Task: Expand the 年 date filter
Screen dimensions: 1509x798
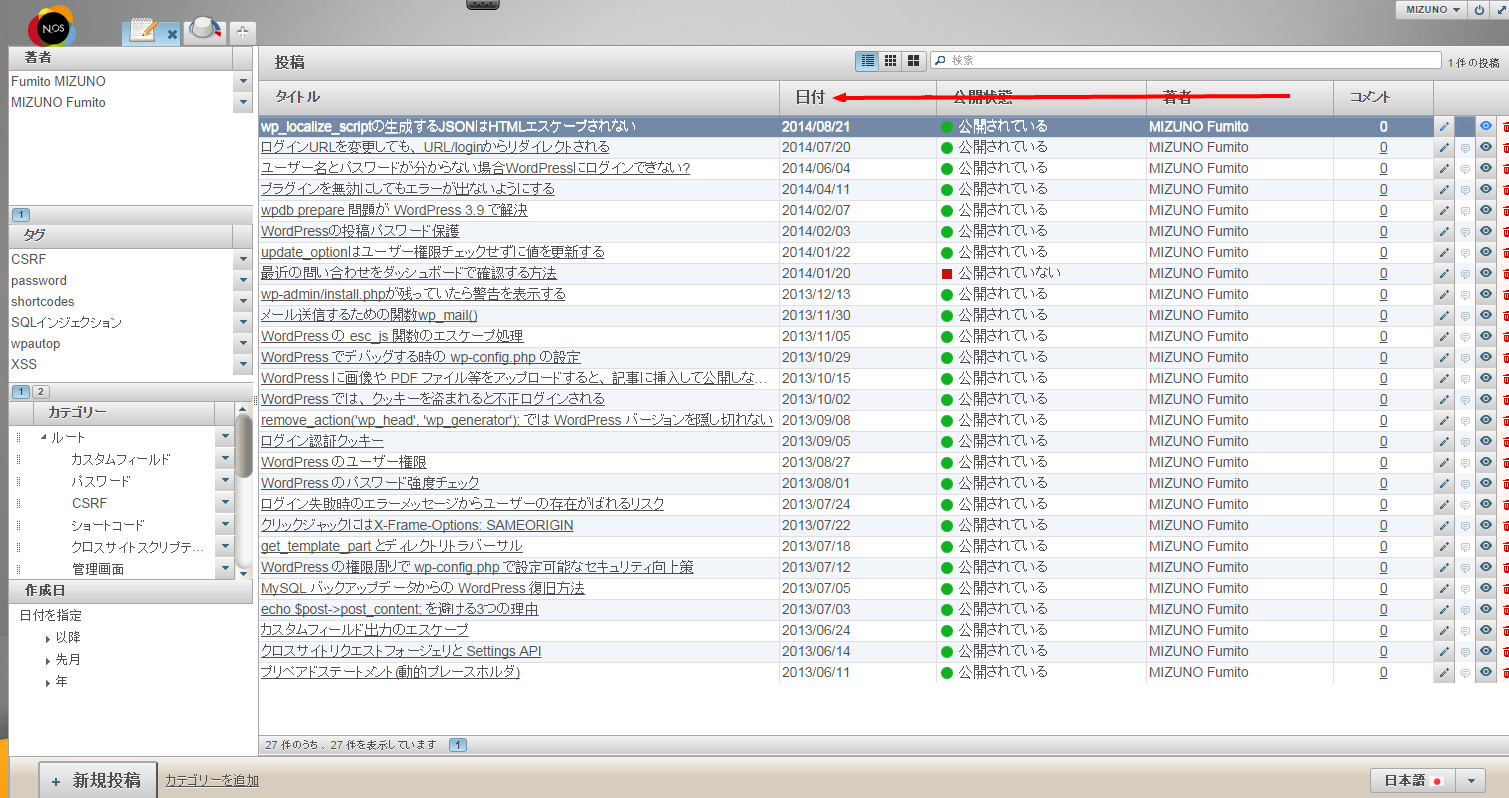Action: click(x=48, y=682)
